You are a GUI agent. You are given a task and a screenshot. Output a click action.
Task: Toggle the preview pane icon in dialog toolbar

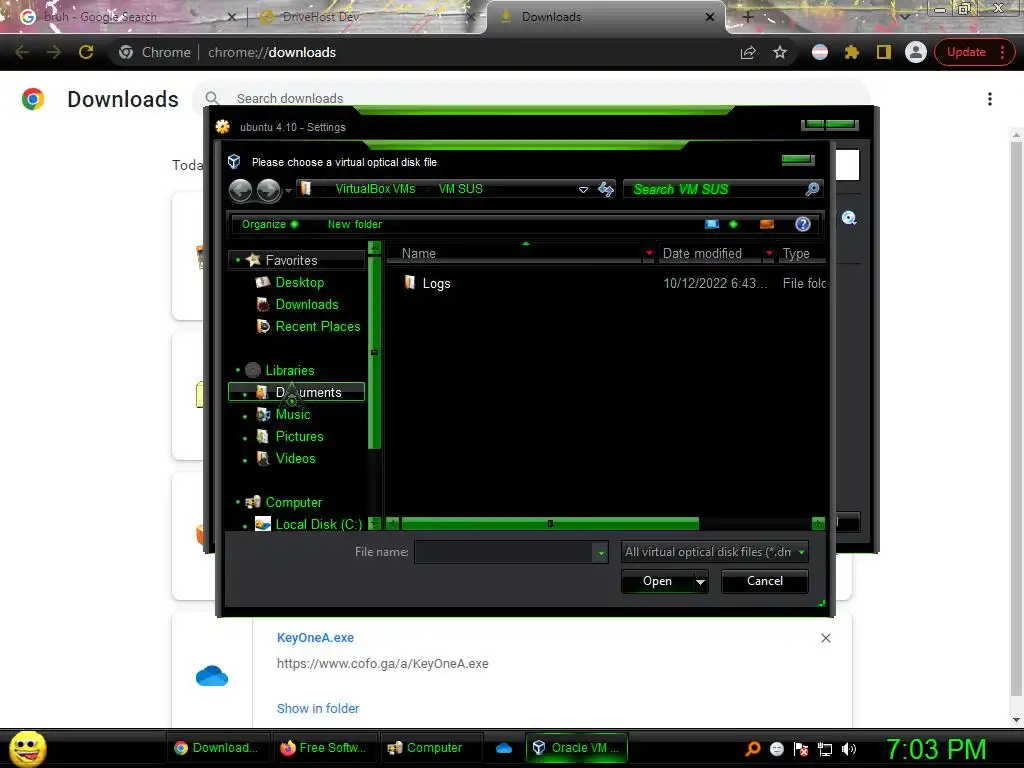767,224
